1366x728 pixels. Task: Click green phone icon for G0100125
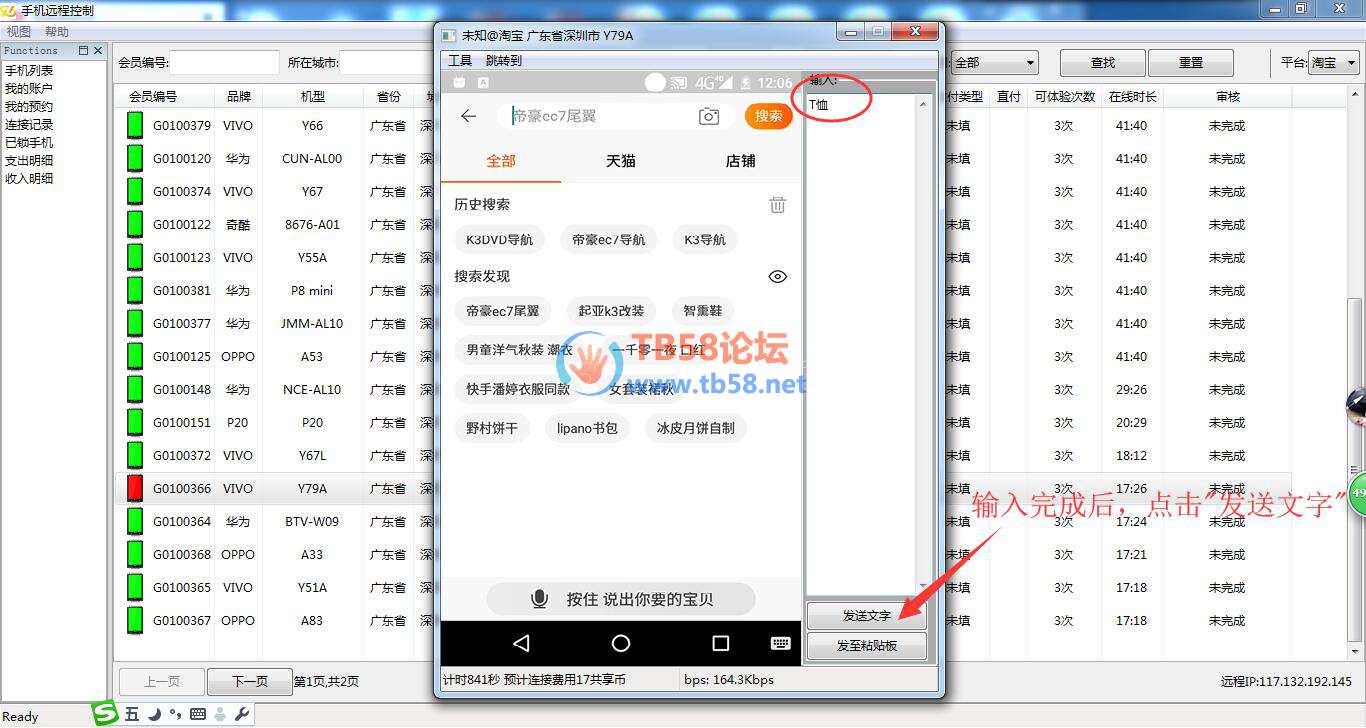coord(135,357)
